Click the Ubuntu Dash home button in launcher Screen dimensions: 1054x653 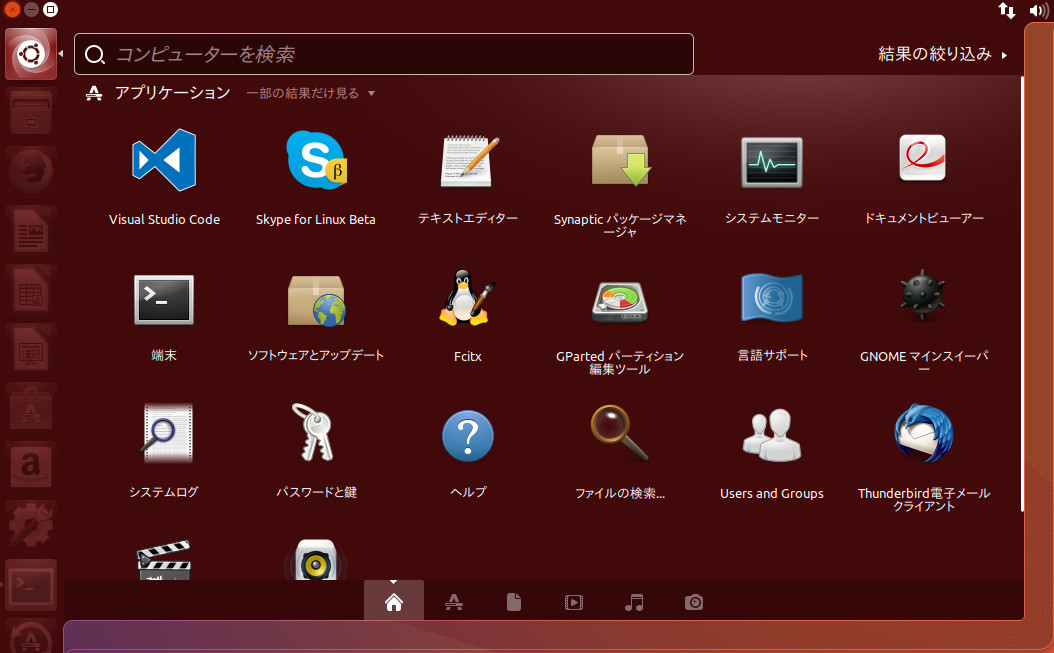[x=31, y=54]
